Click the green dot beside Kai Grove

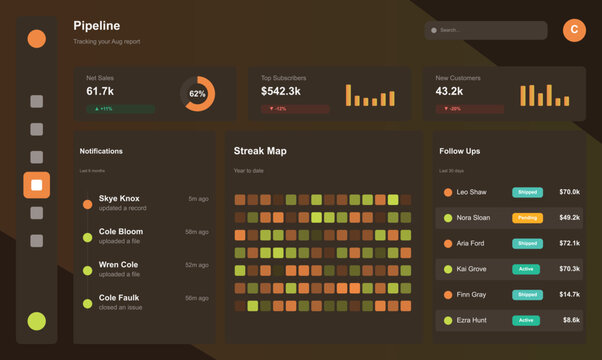click(x=448, y=269)
